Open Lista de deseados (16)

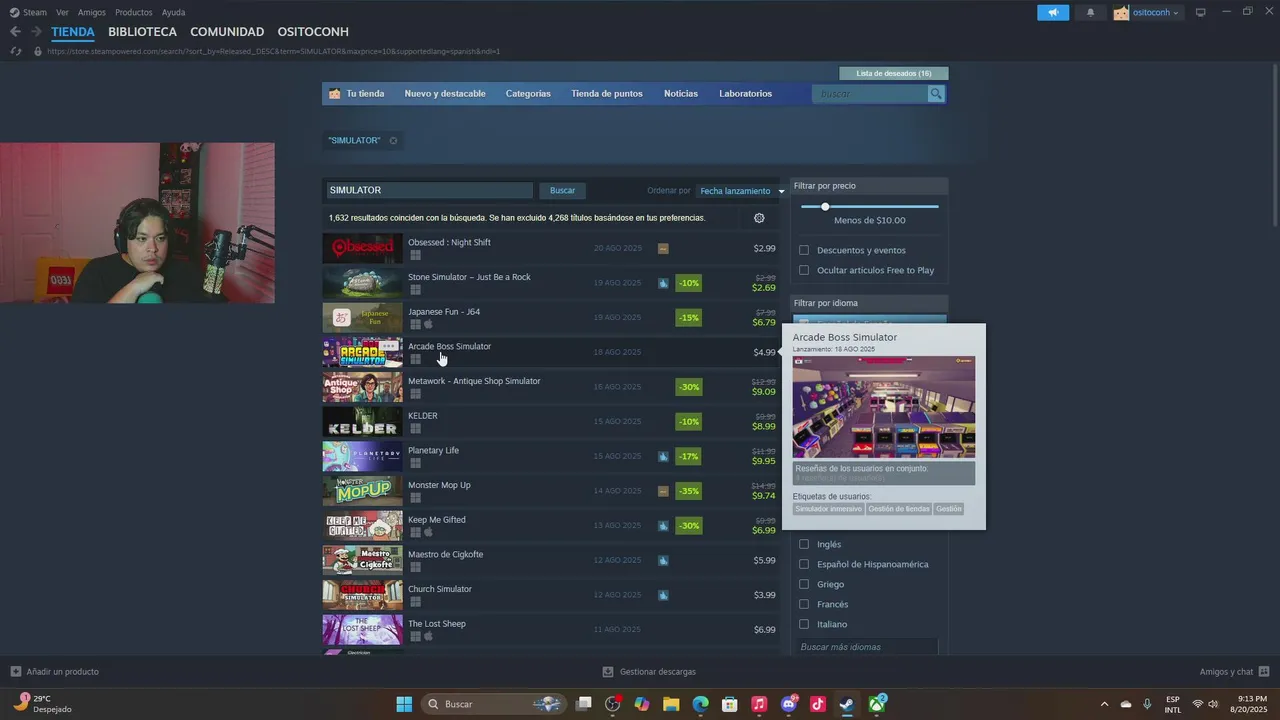pos(894,73)
